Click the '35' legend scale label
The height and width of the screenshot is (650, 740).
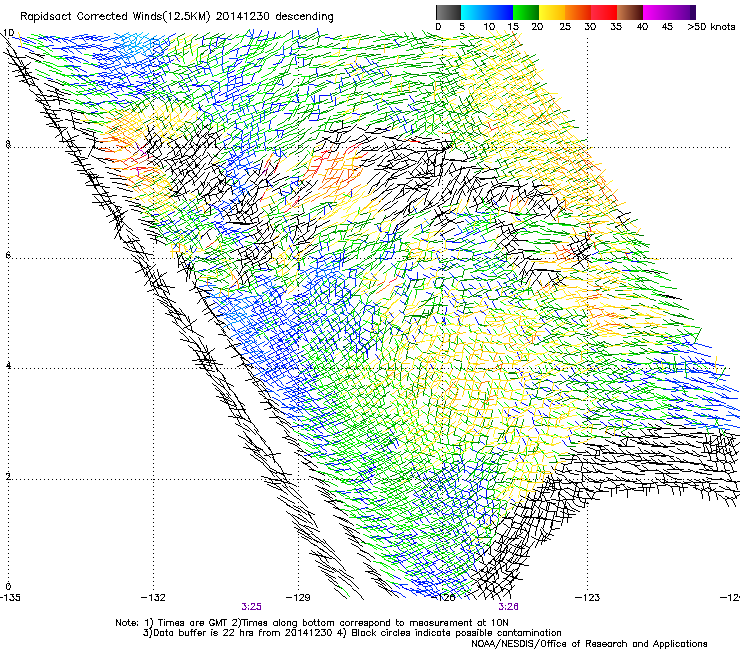[616, 27]
